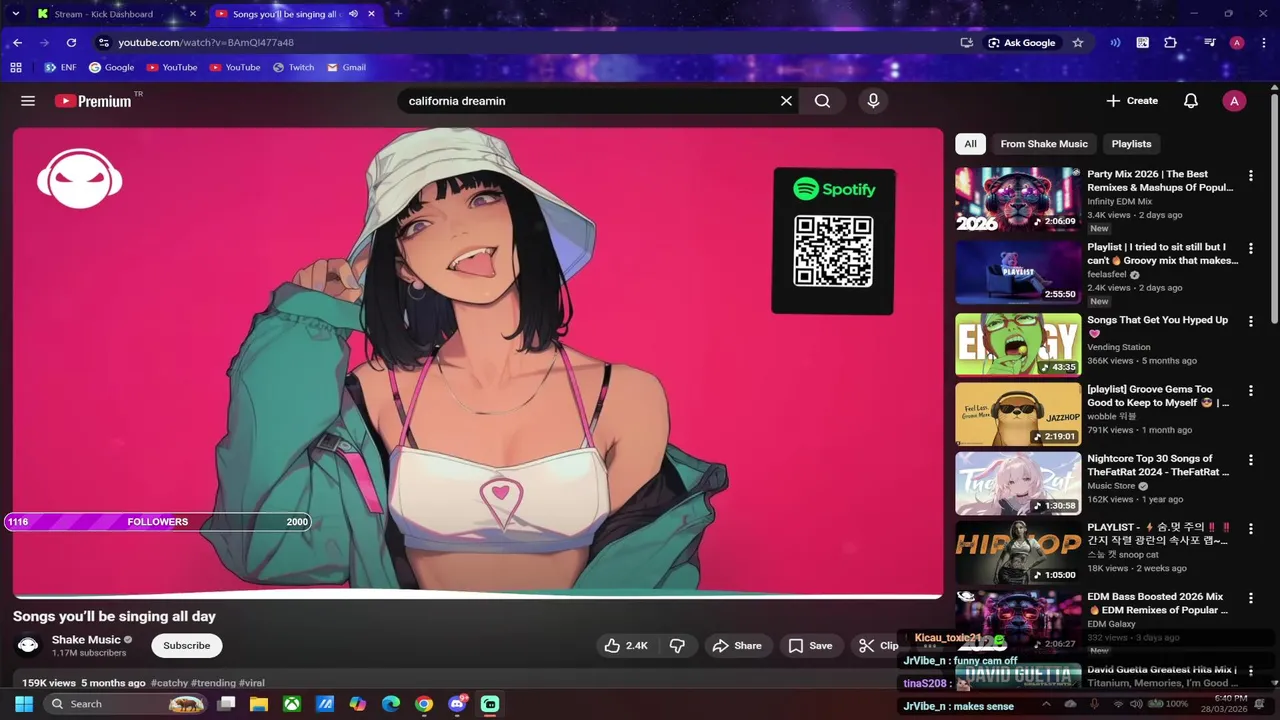This screenshot has height=720, width=1280.
Task: Mute the YouTube tab via speaker icon
Action: click(x=353, y=14)
